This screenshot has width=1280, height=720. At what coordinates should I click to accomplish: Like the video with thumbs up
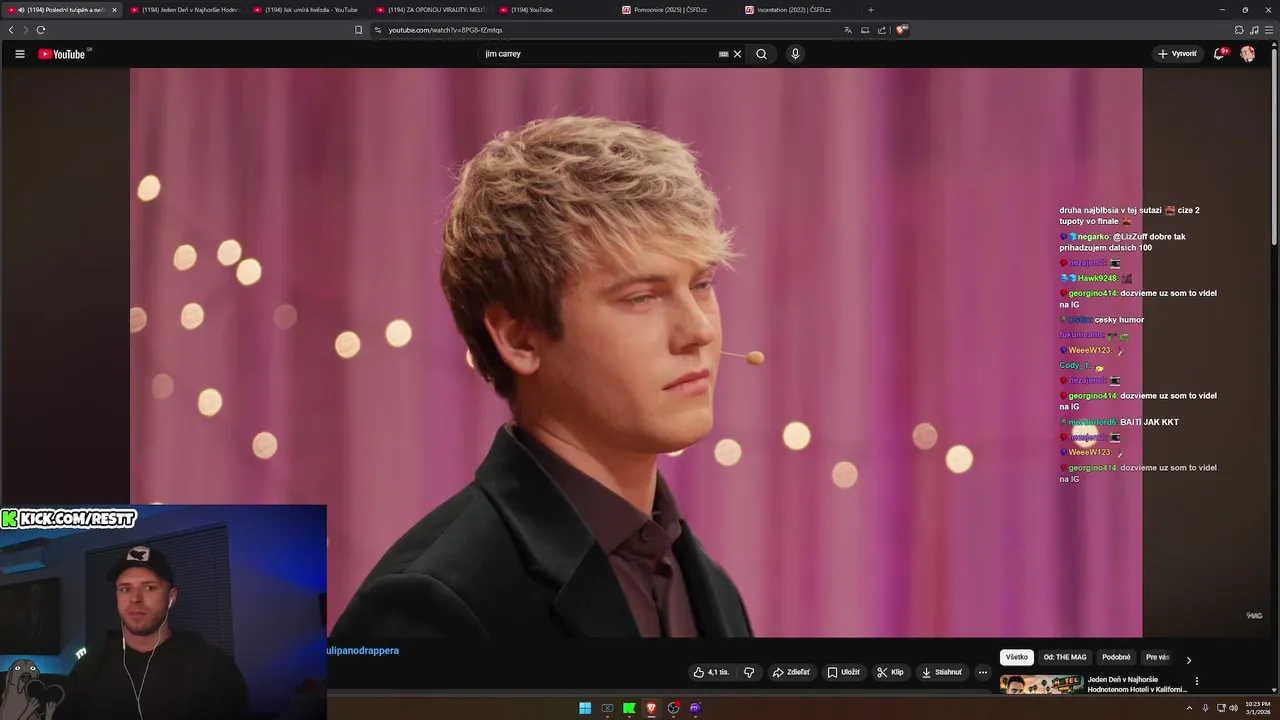coord(711,672)
